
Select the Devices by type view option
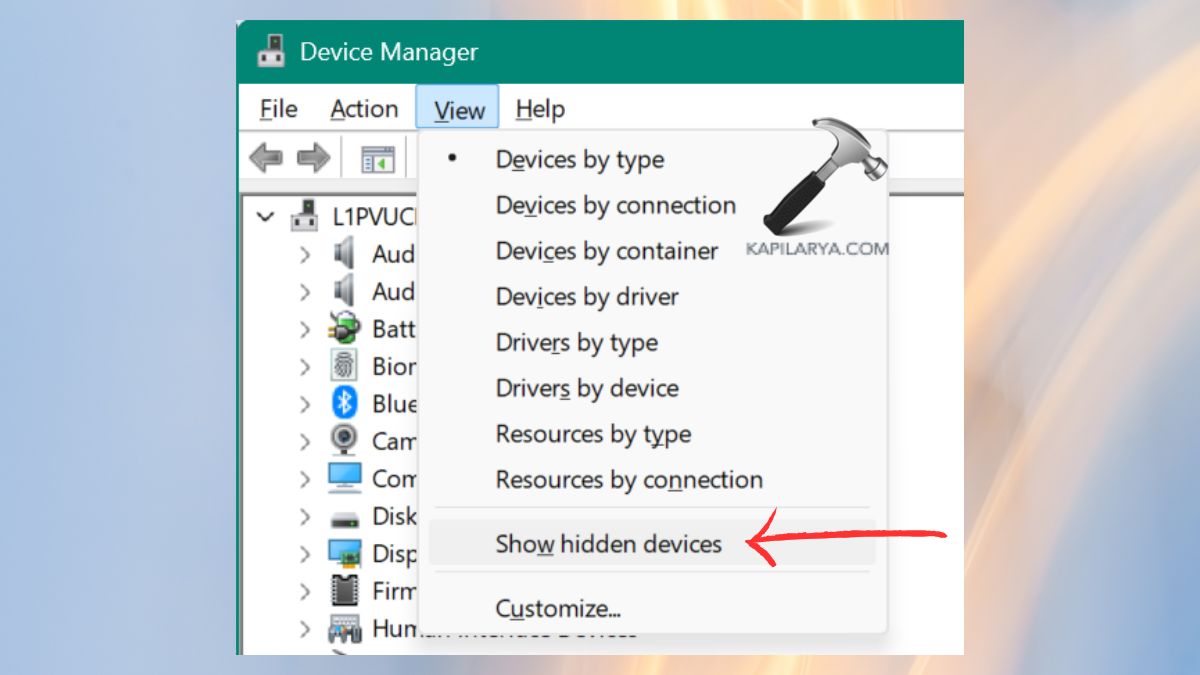(579, 159)
